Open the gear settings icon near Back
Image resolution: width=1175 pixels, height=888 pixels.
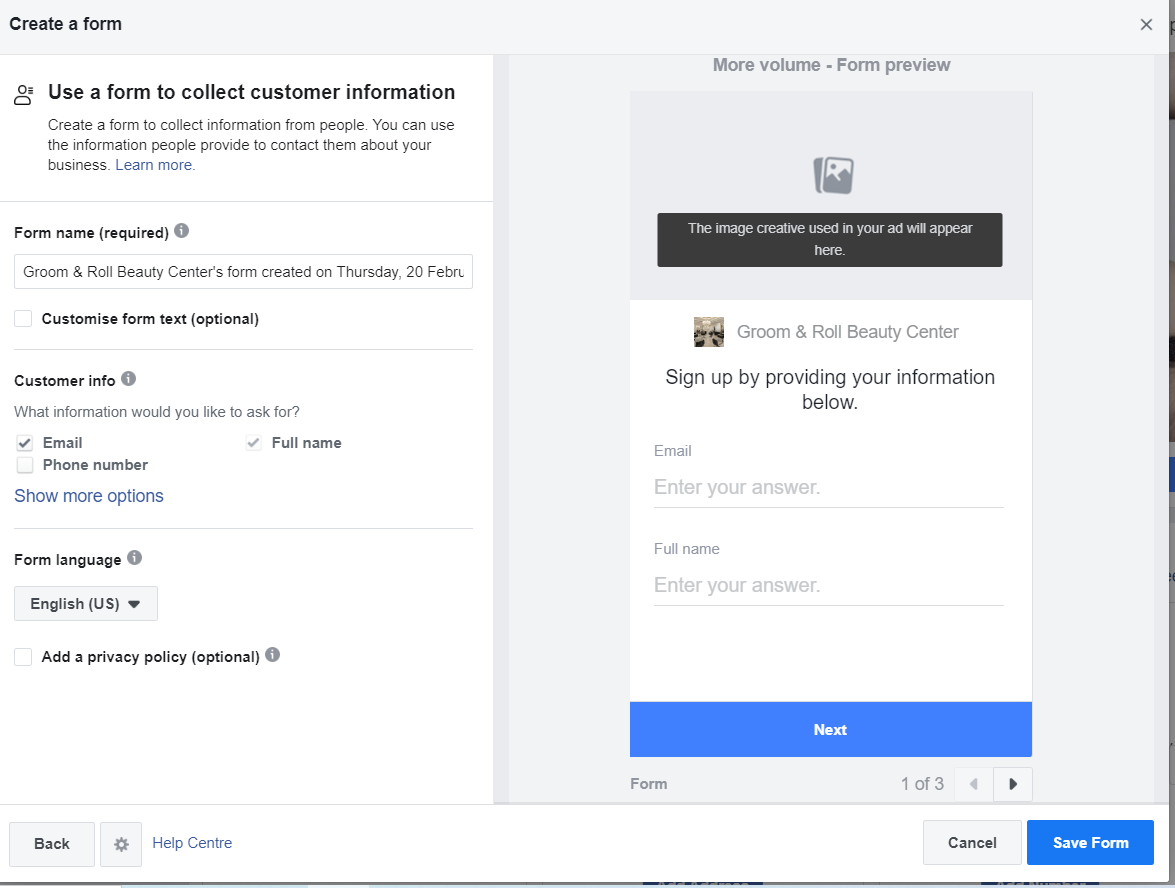tap(121, 844)
